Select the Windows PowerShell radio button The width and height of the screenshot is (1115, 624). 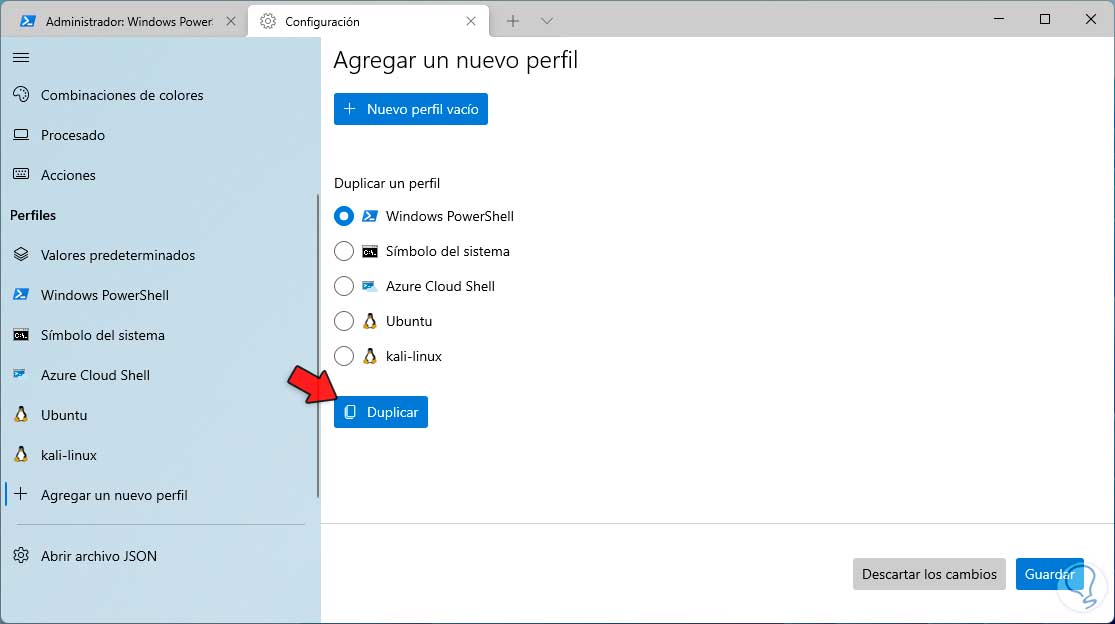343,216
